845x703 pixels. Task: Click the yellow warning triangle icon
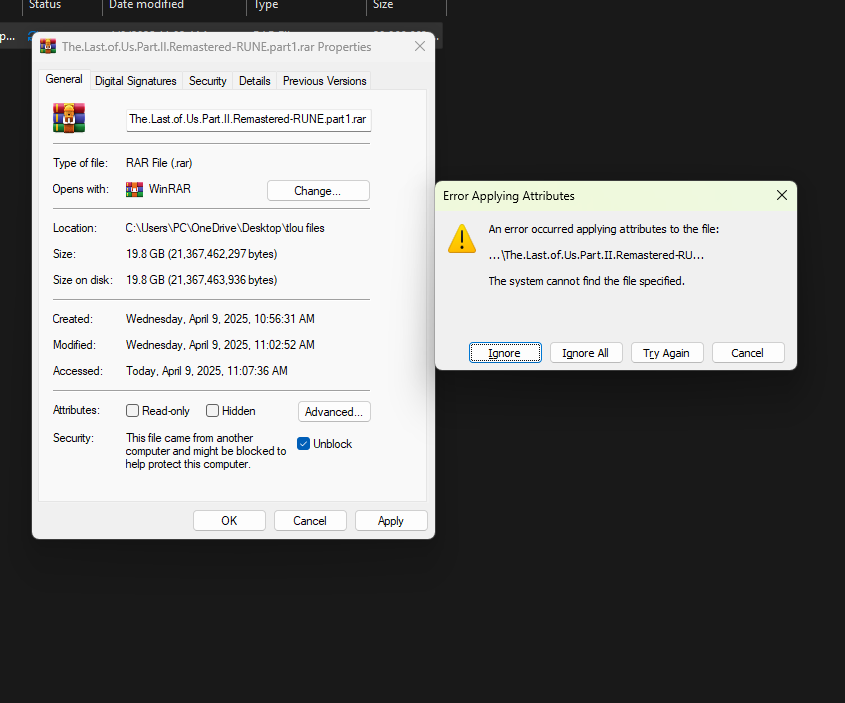pyautogui.click(x=462, y=239)
